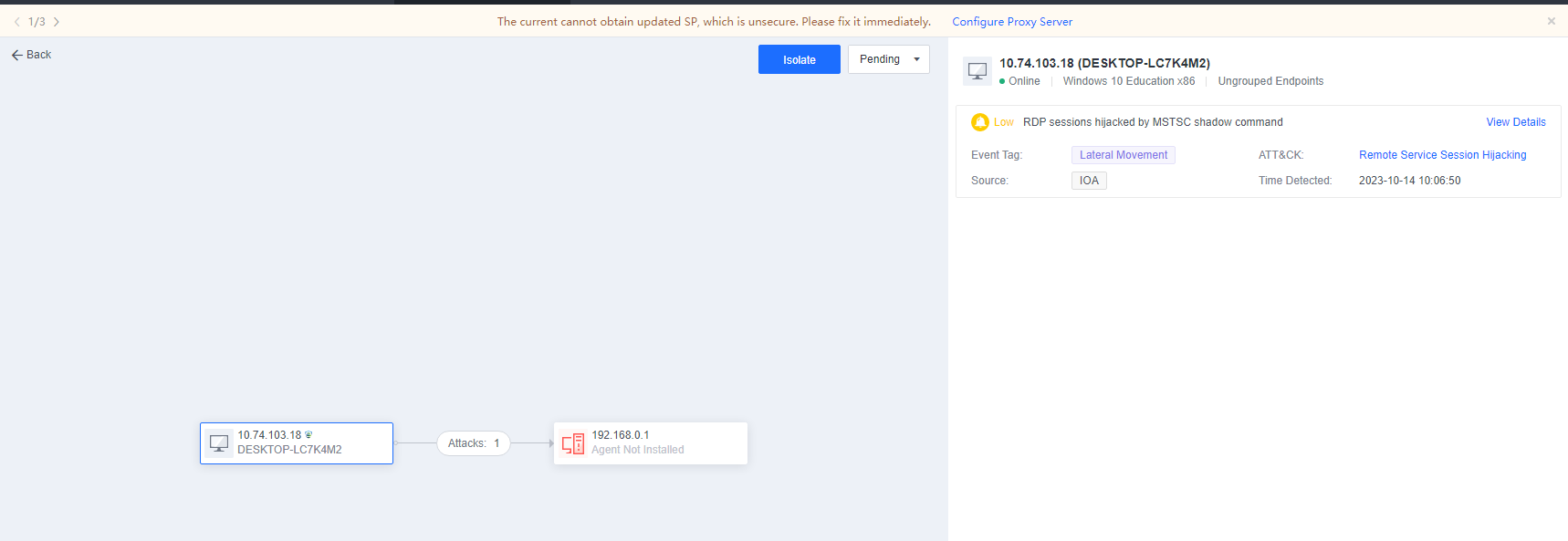The width and height of the screenshot is (1568, 541).
Task: Dismiss the proxy warning banner
Action: coord(1551,21)
